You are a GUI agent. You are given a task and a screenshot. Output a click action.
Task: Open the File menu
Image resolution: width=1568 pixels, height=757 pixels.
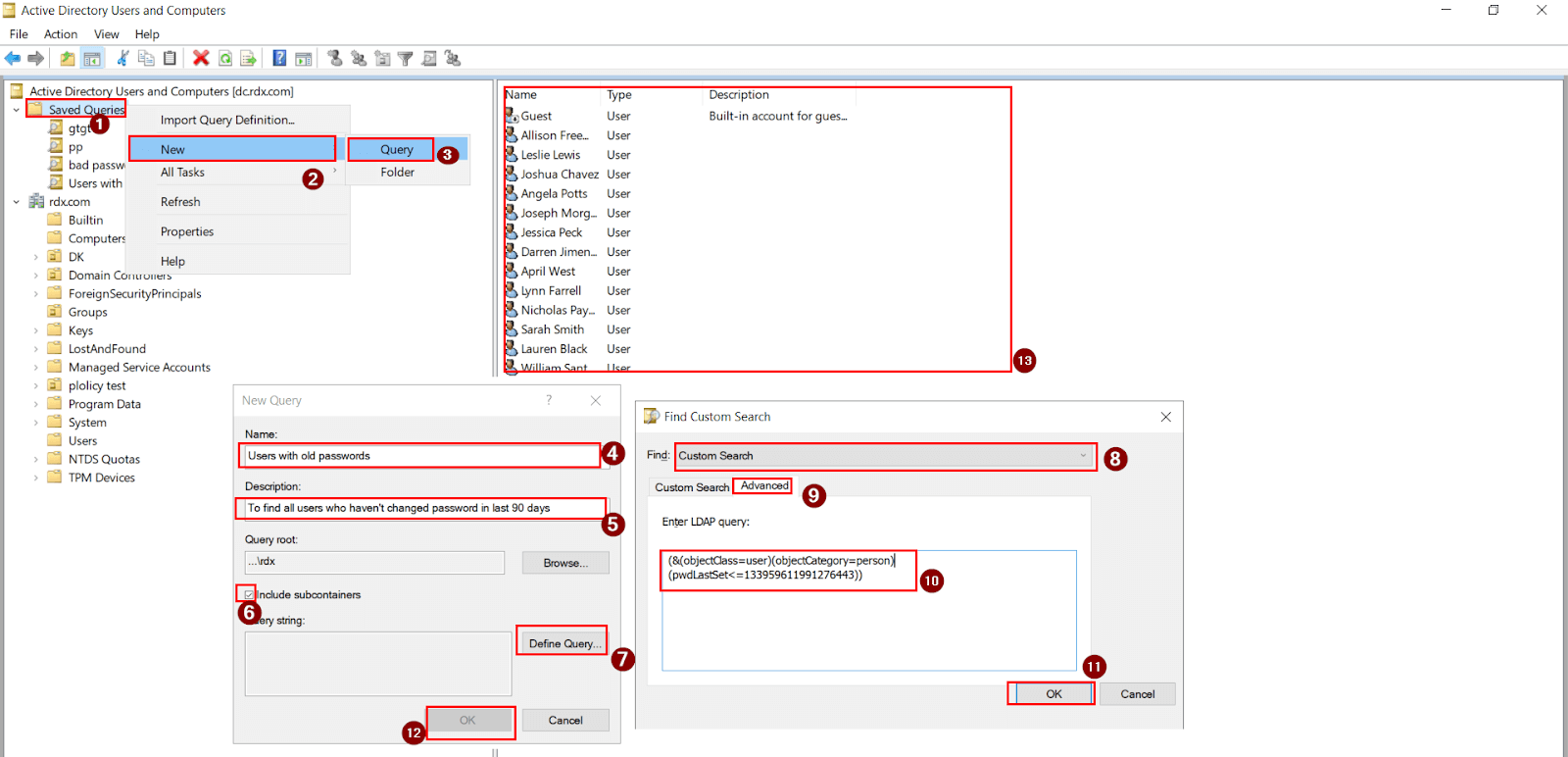pos(19,34)
